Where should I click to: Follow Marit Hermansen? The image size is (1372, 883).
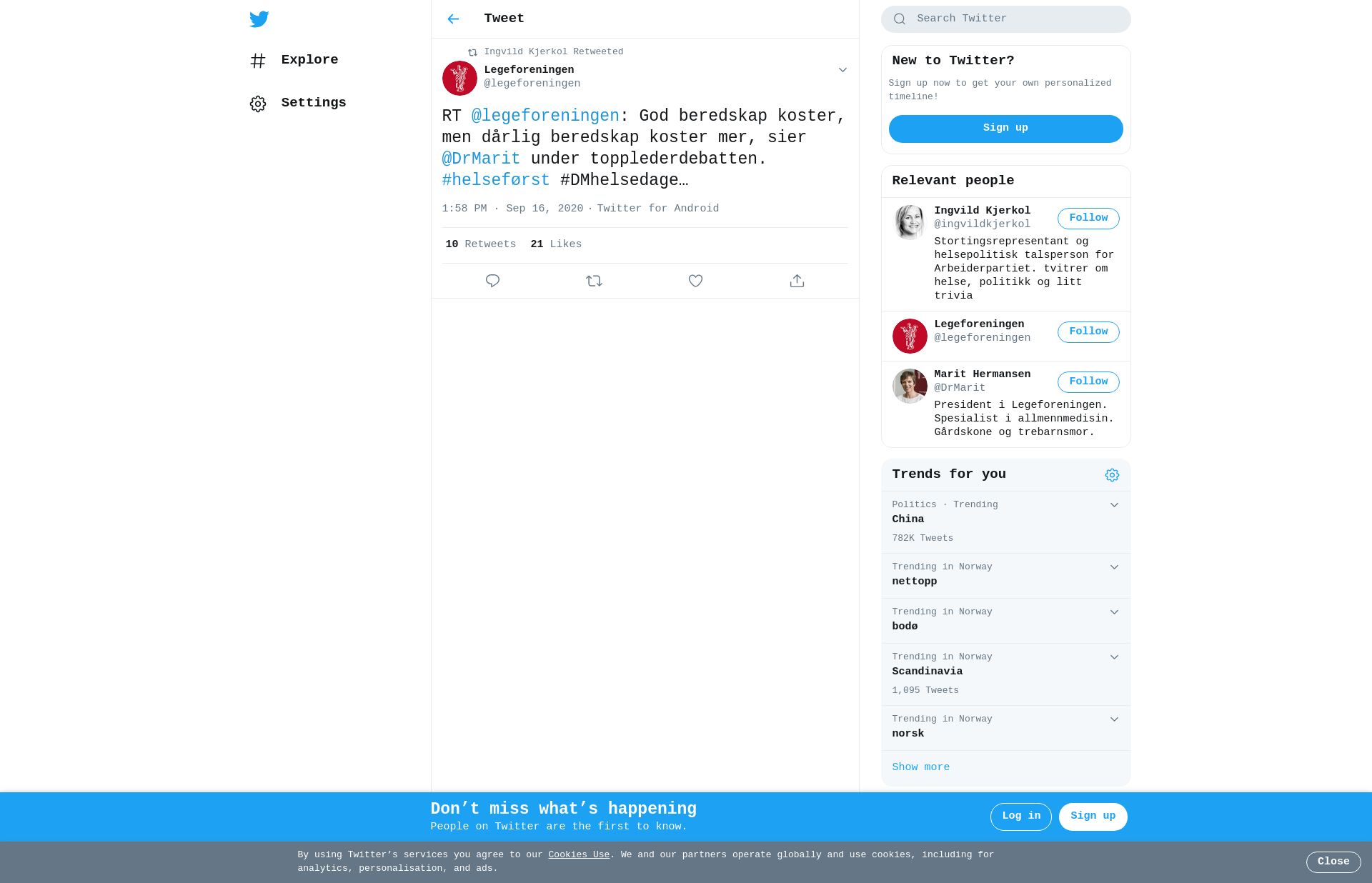[x=1088, y=382]
